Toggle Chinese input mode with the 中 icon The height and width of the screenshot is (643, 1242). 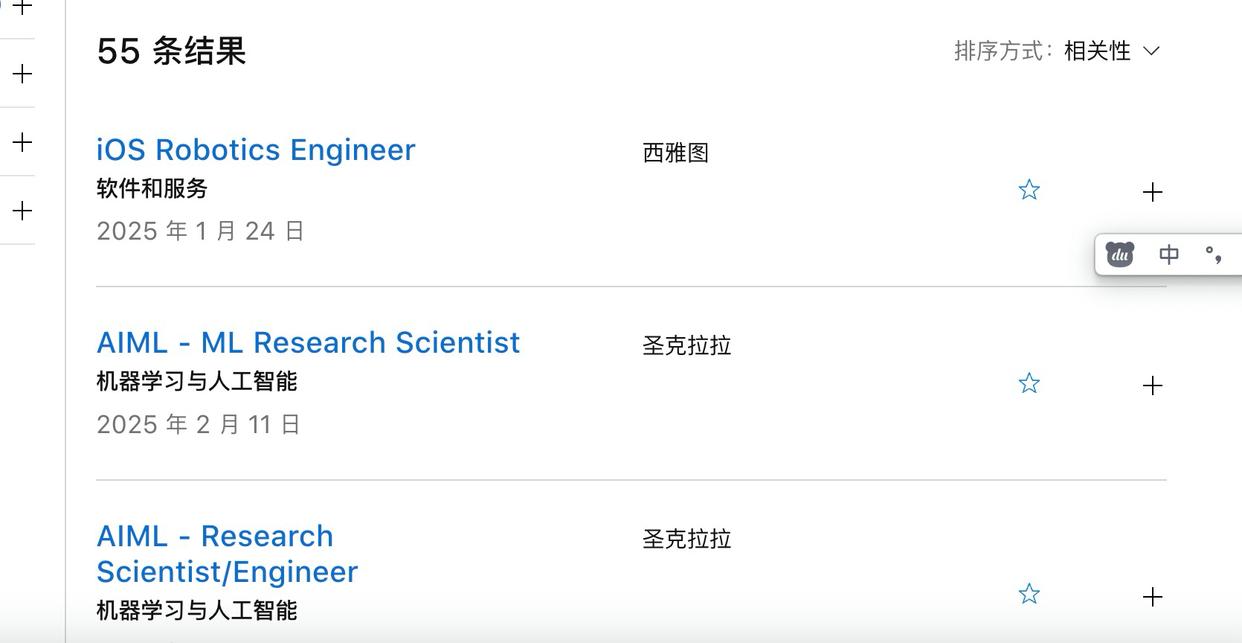1168,254
